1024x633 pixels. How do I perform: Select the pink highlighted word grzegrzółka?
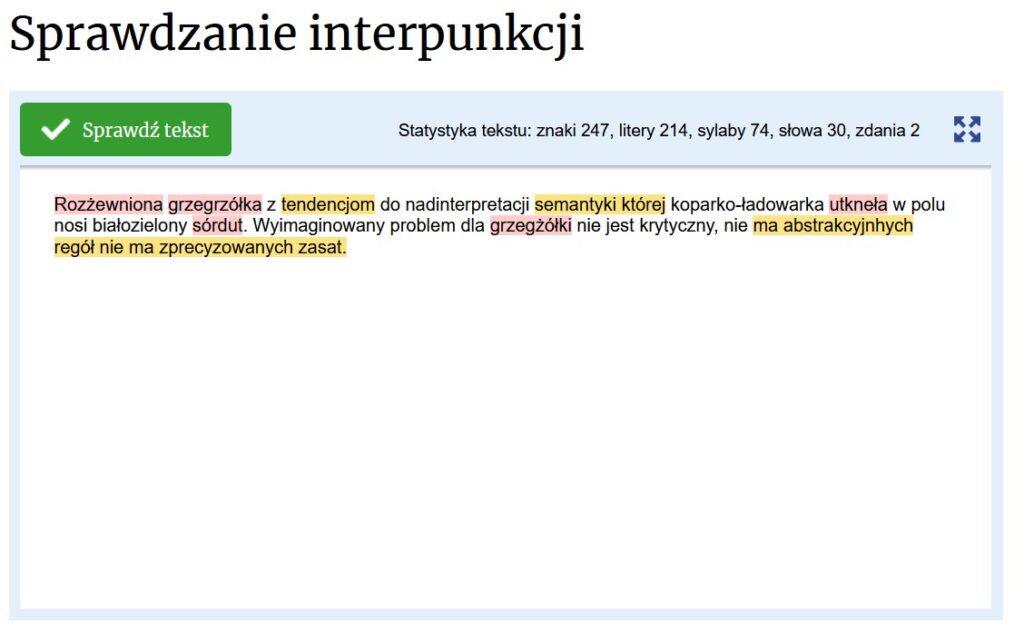214,205
